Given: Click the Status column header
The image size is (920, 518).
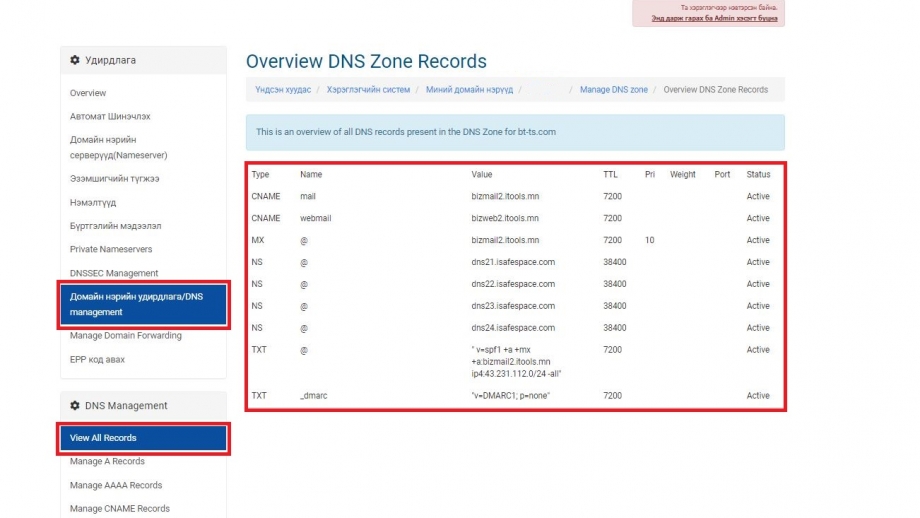Looking at the screenshot, I should click(758, 174).
